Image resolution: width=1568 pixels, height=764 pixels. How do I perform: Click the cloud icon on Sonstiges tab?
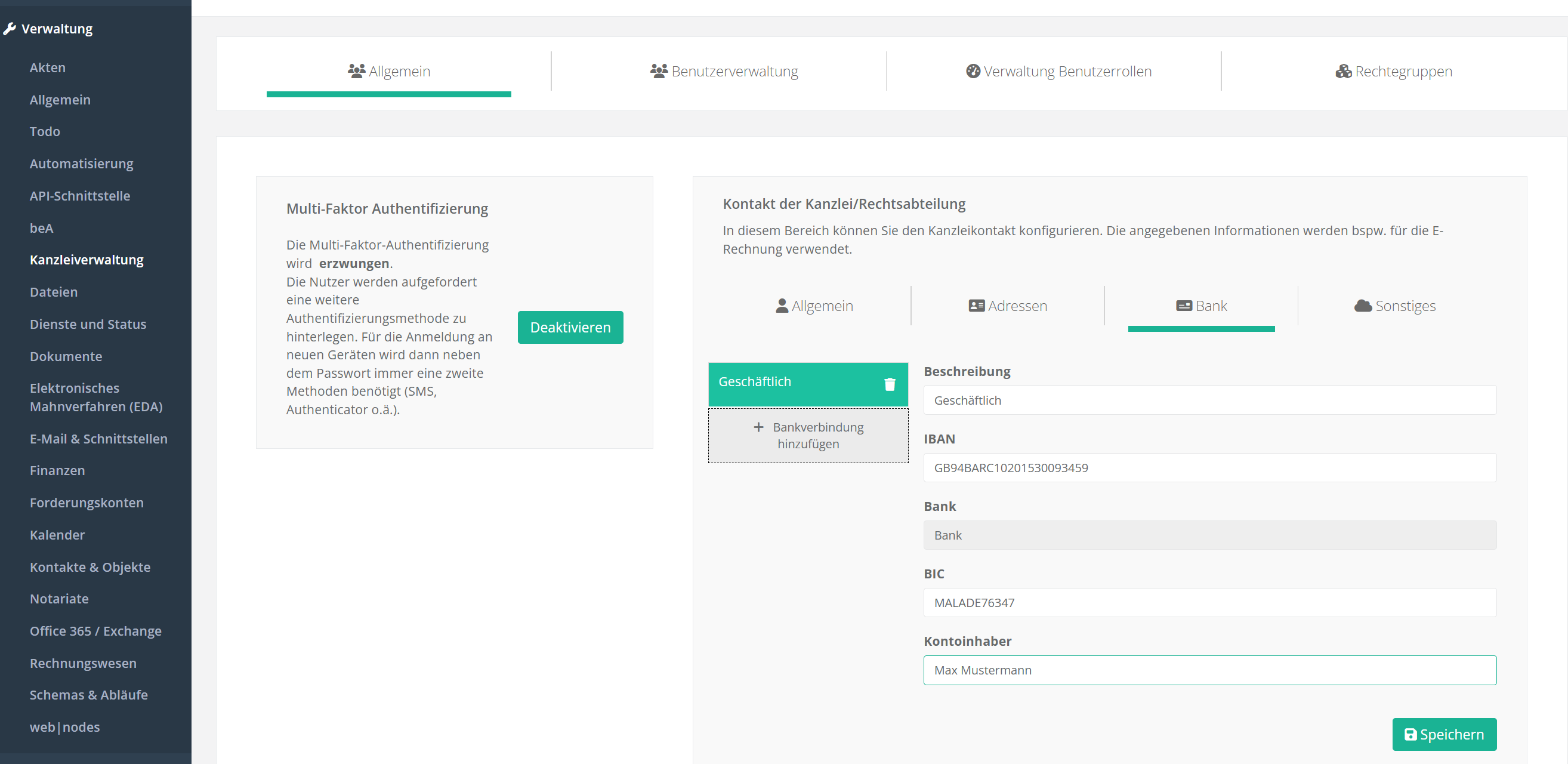pyautogui.click(x=1362, y=306)
